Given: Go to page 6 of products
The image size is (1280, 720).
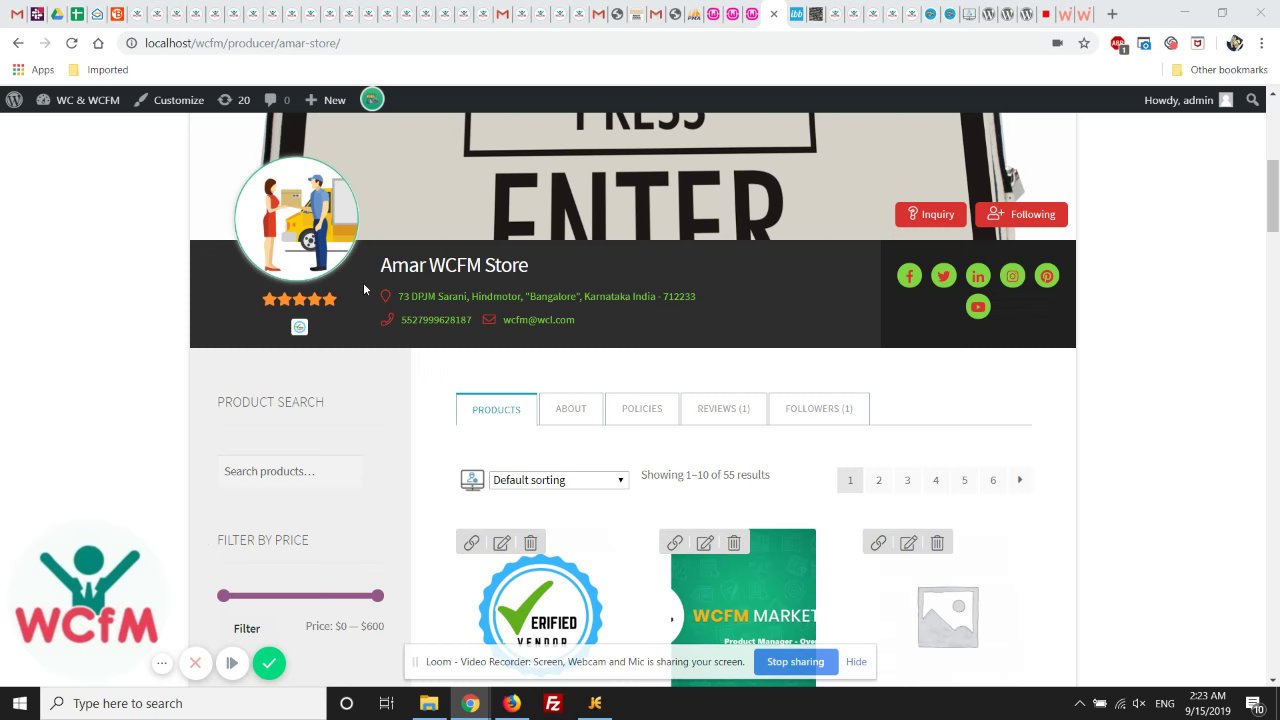Looking at the screenshot, I should (993, 480).
